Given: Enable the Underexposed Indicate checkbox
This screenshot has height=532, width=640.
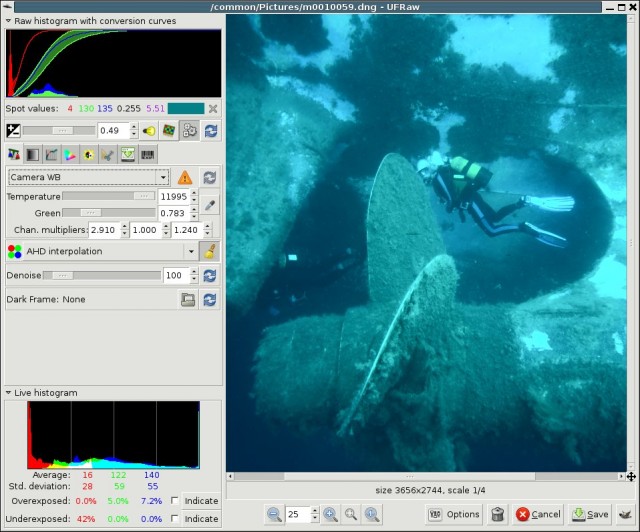Looking at the screenshot, I should (176, 518).
